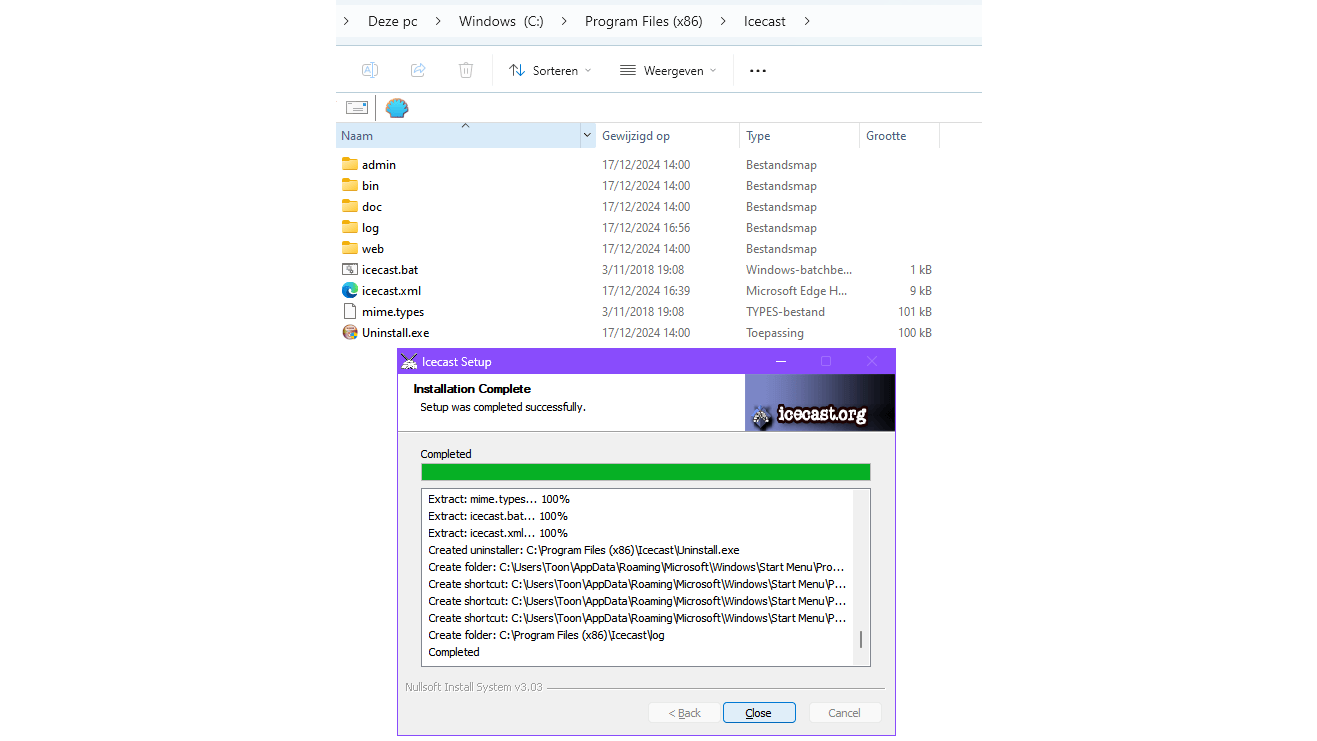
Task: Click the green installation progress bar
Action: [x=646, y=472]
